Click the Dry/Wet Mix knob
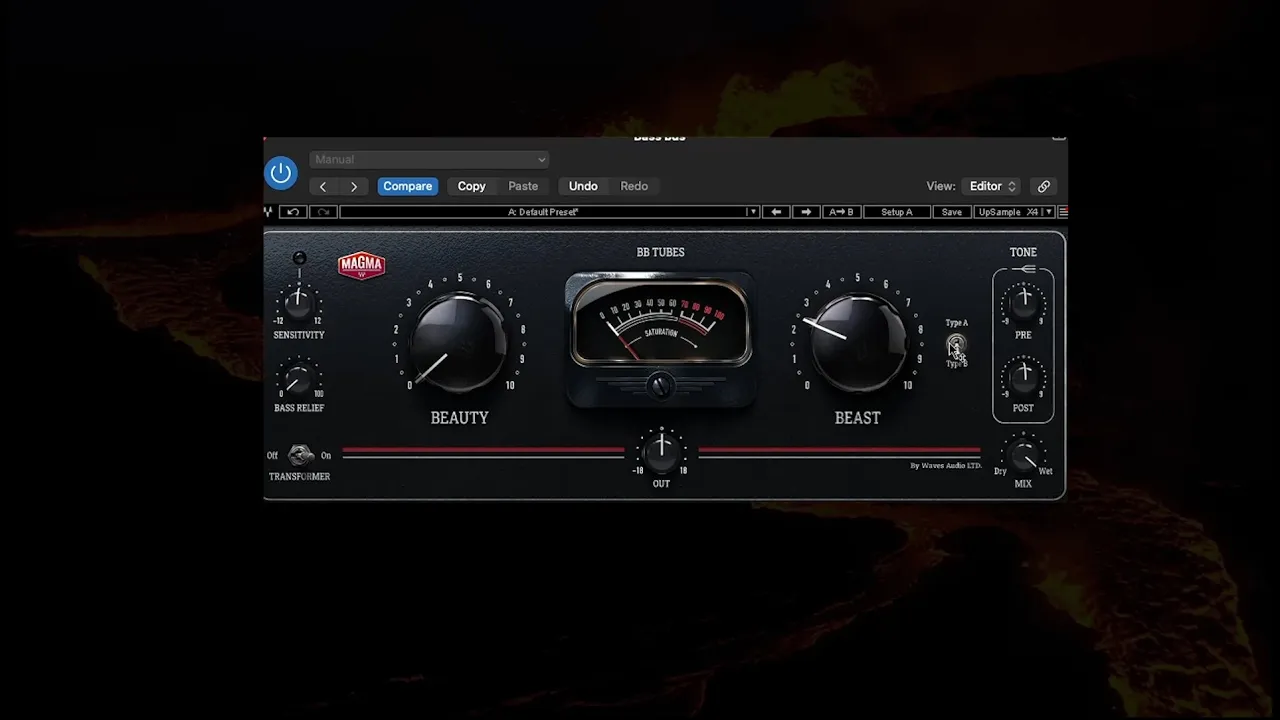Image resolution: width=1280 pixels, height=720 pixels. point(1023,456)
